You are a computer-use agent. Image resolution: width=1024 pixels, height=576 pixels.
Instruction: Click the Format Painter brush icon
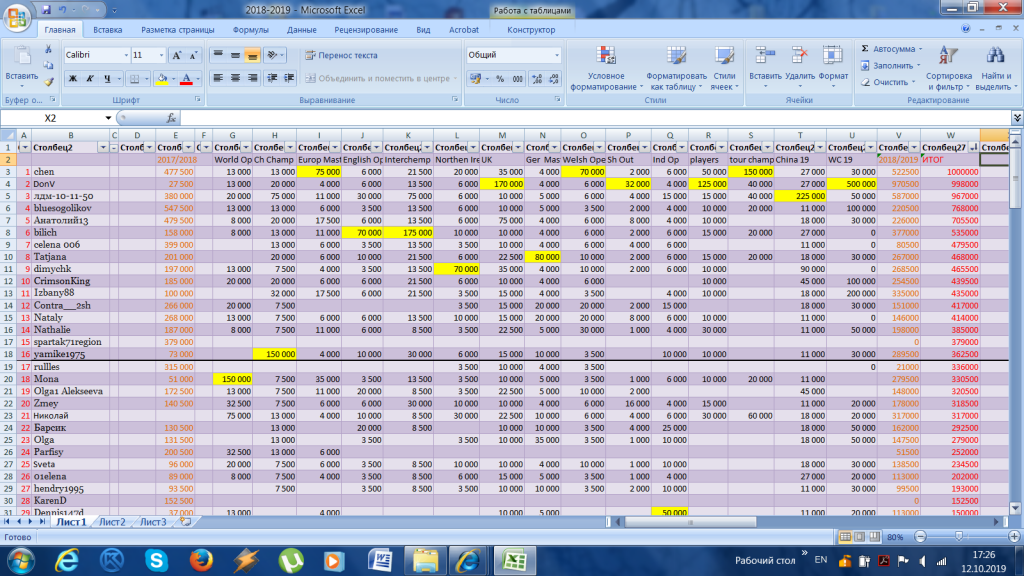pyautogui.click(x=49, y=80)
